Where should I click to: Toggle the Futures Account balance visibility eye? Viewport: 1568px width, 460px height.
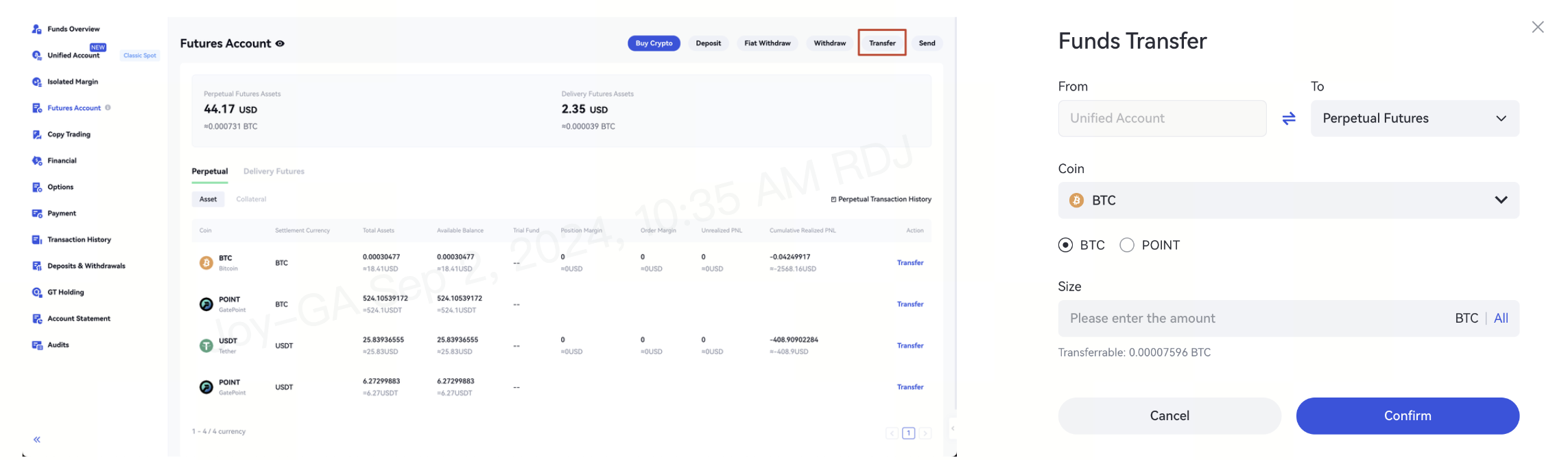click(280, 44)
